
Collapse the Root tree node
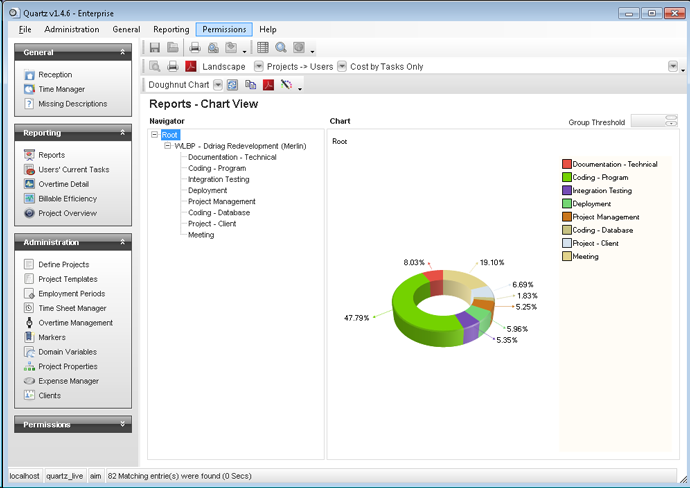coord(154,134)
